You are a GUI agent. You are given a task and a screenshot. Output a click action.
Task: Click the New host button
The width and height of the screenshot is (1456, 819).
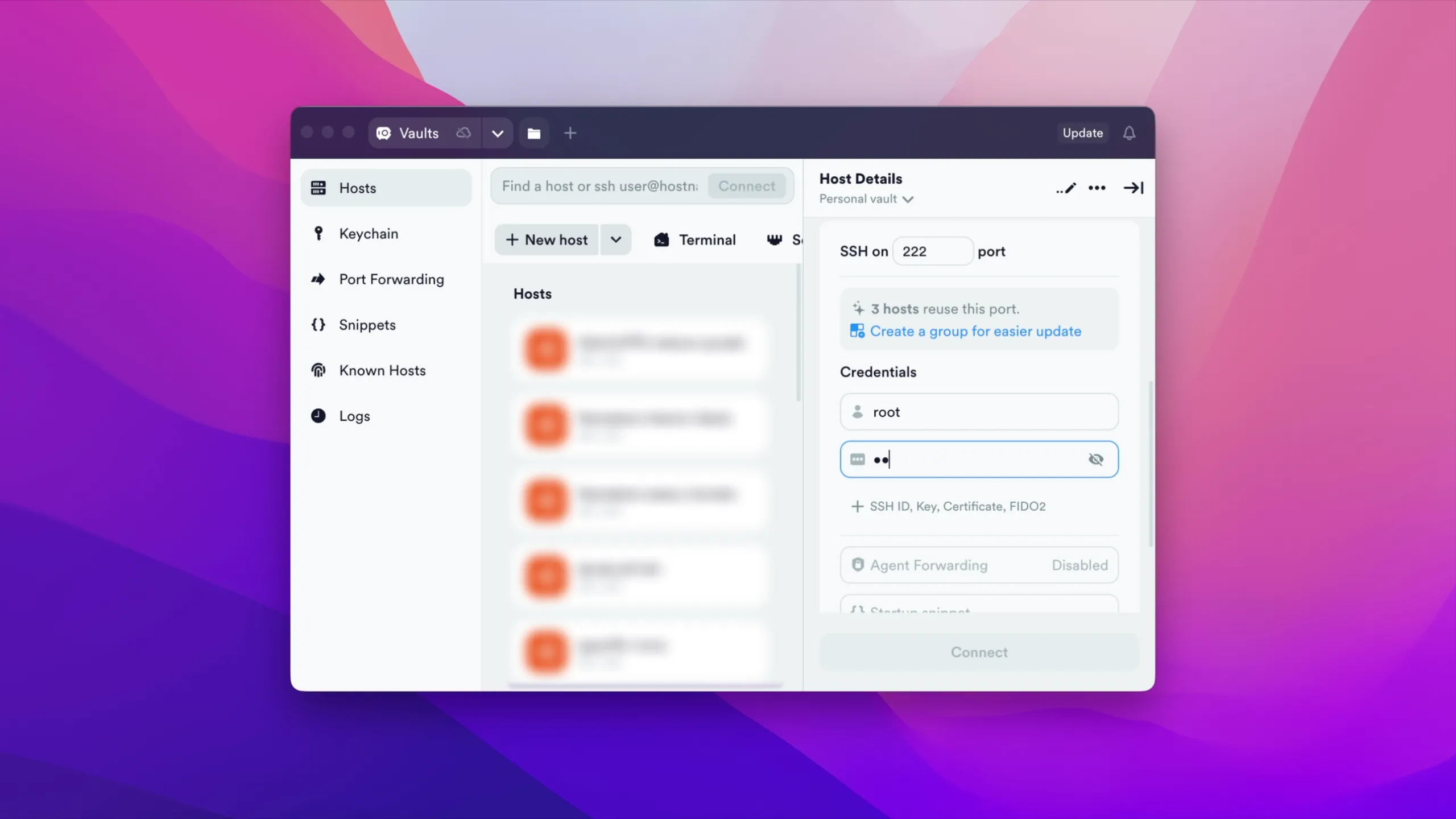pos(547,239)
